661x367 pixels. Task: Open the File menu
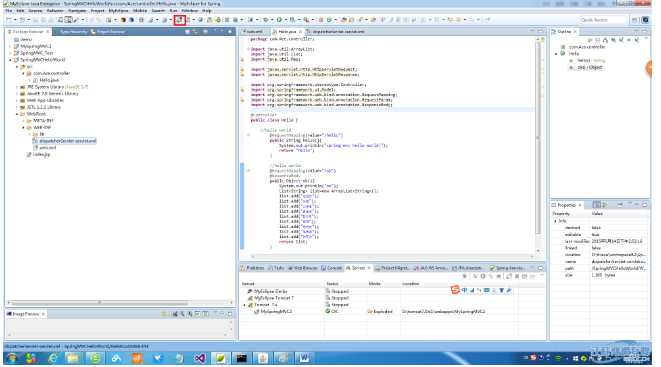coord(8,11)
